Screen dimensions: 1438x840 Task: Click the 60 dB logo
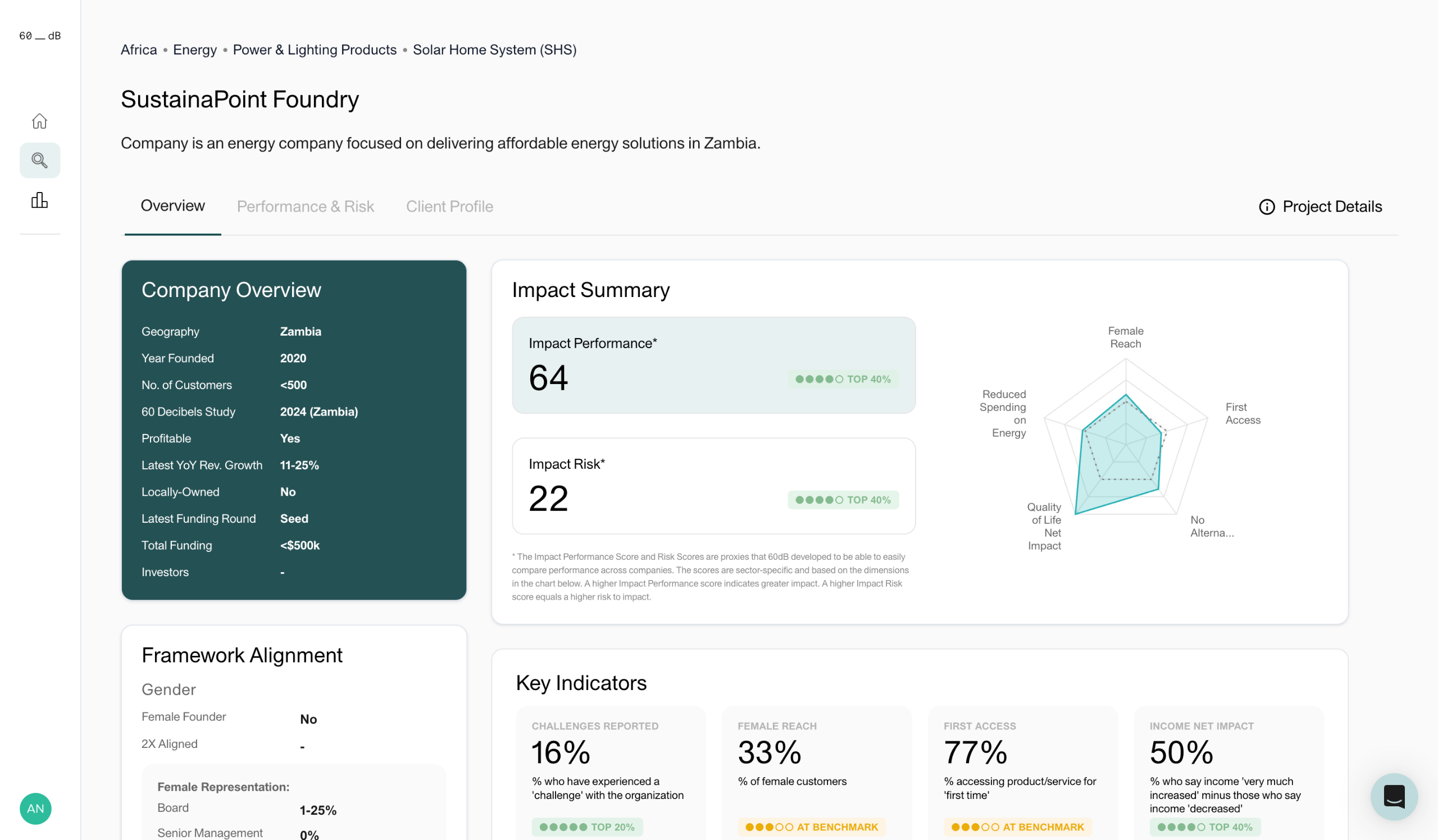pos(40,35)
